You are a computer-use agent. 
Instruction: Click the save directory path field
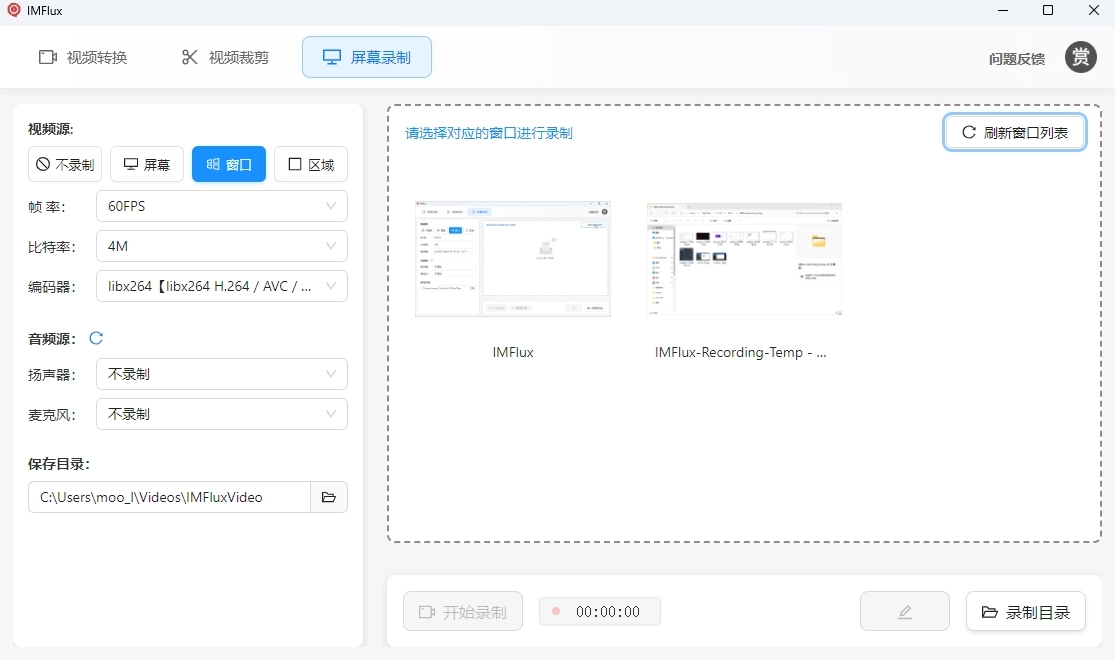pos(169,497)
